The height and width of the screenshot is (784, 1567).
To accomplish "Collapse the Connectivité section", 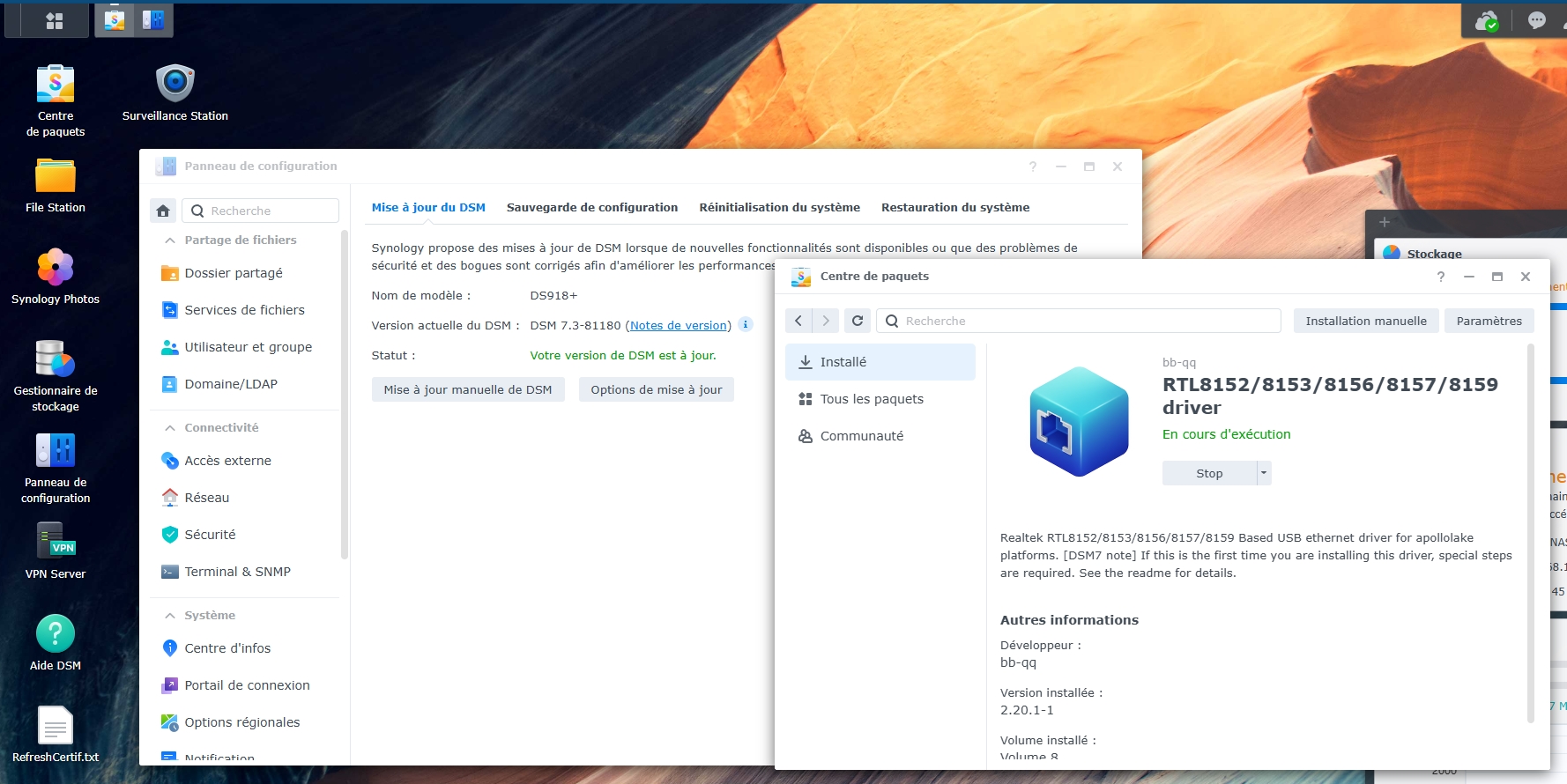I will tap(170, 428).
